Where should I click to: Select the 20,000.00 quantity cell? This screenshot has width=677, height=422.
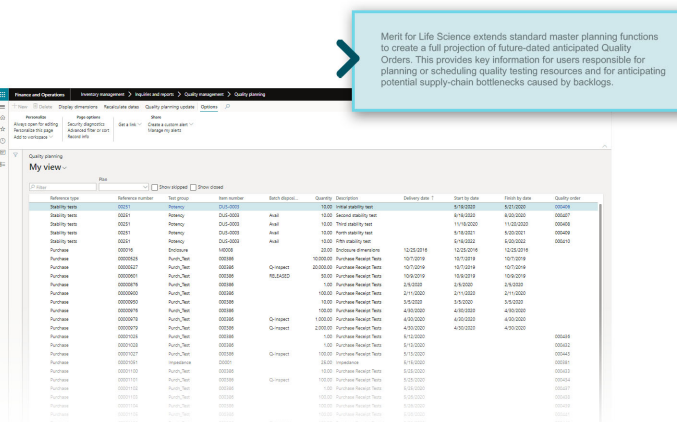323,267
